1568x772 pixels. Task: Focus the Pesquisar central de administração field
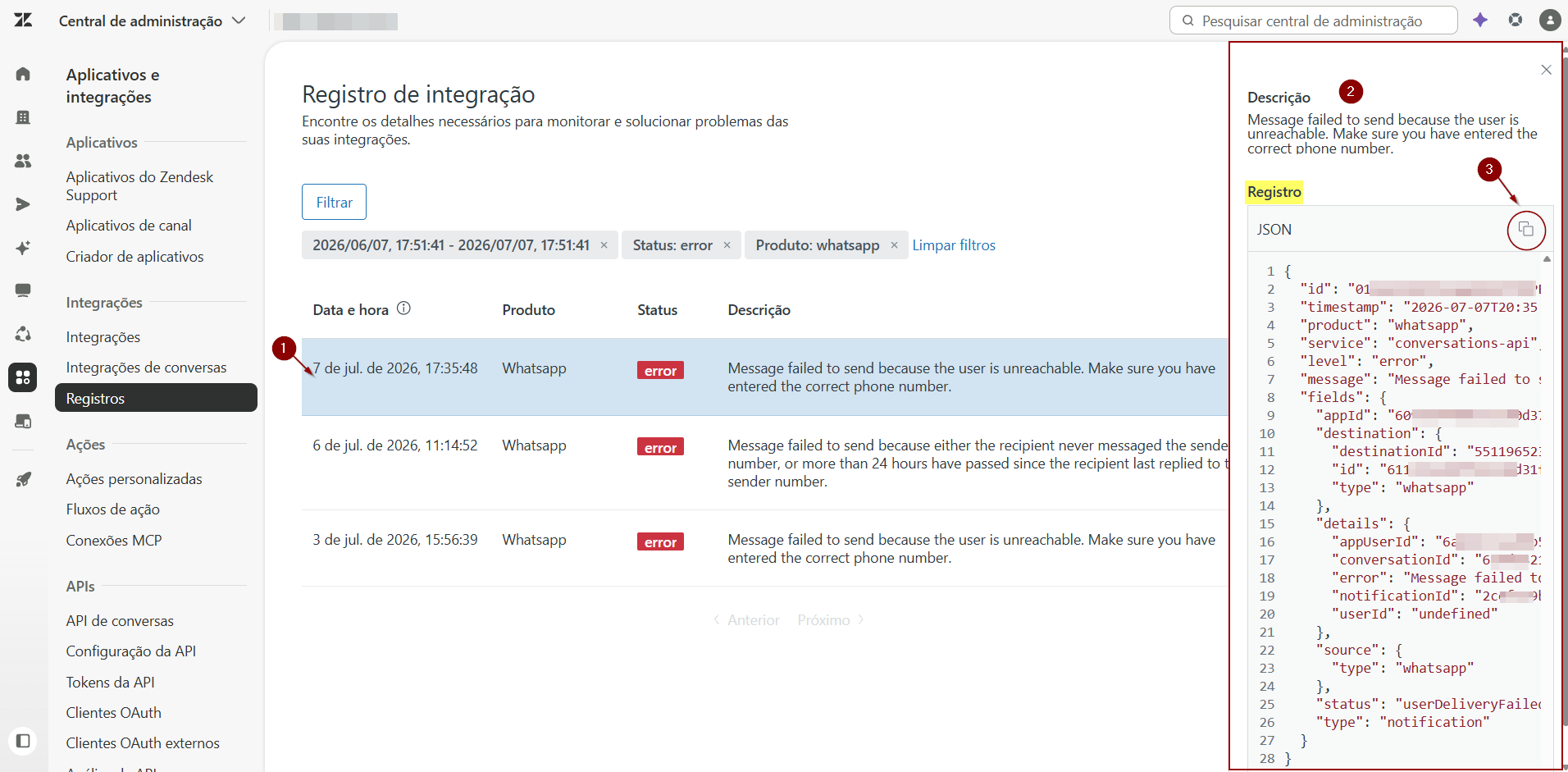coord(1313,21)
